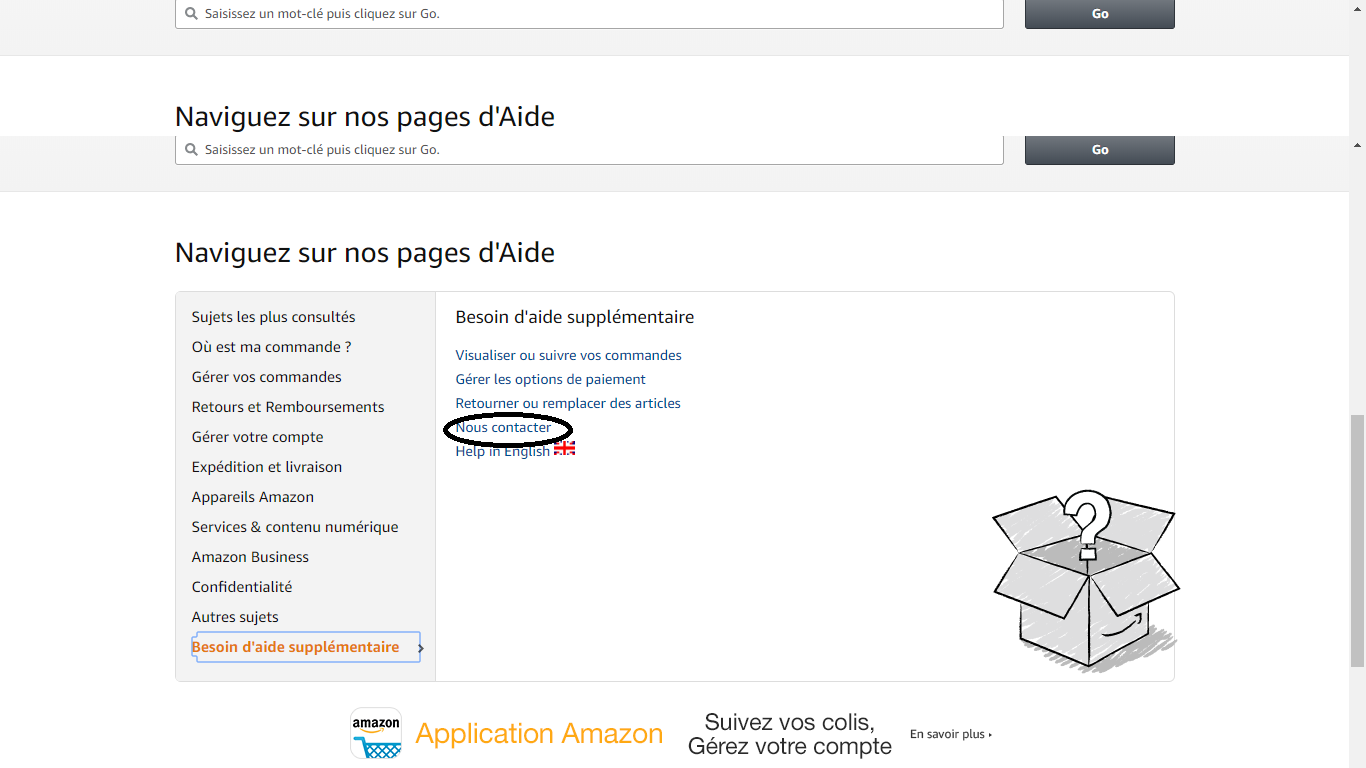1366x768 pixels.
Task: Click En savoir plus link
Action: [950, 734]
